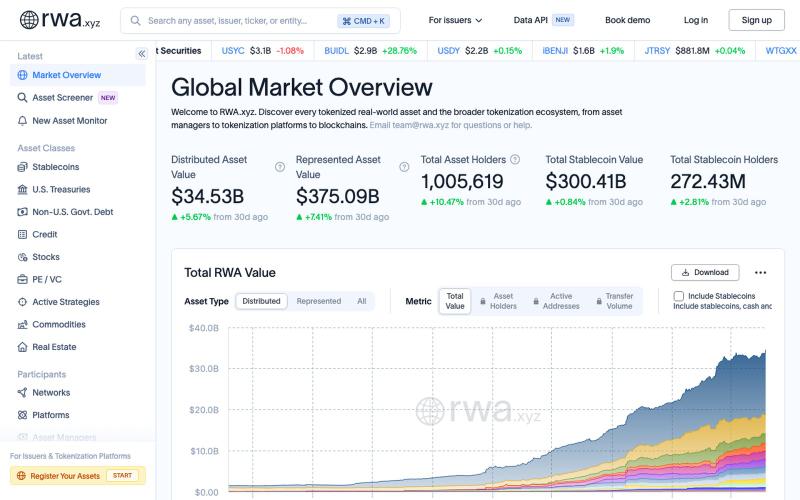This screenshot has height=500, width=800.
Task: Click the NEW badge beside Asset Screener
Action: (108, 97)
